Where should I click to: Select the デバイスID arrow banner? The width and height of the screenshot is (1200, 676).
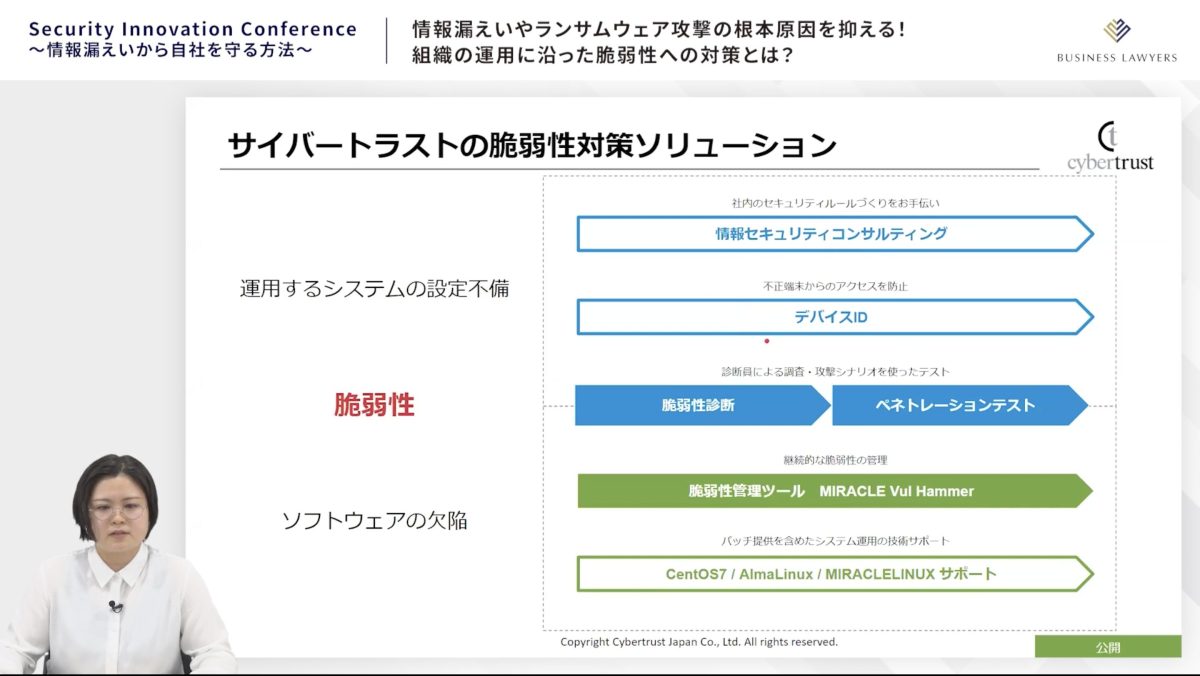click(835, 317)
